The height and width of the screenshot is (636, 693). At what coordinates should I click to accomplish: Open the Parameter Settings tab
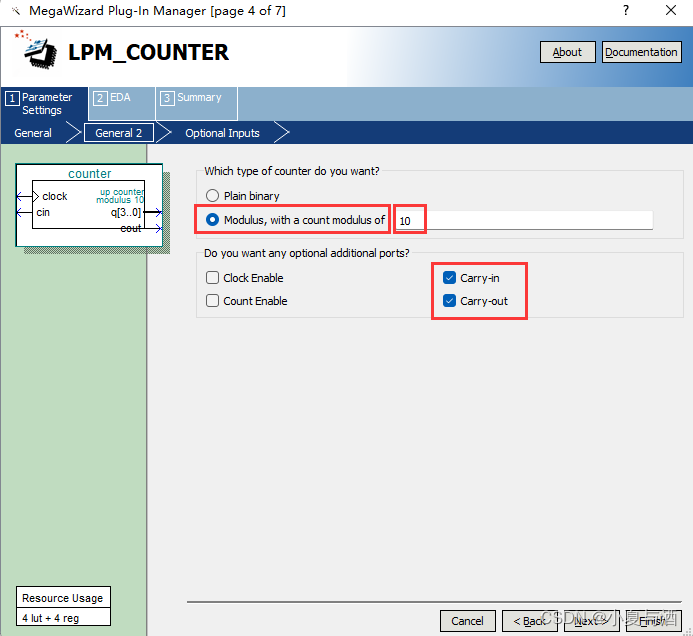[44, 103]
